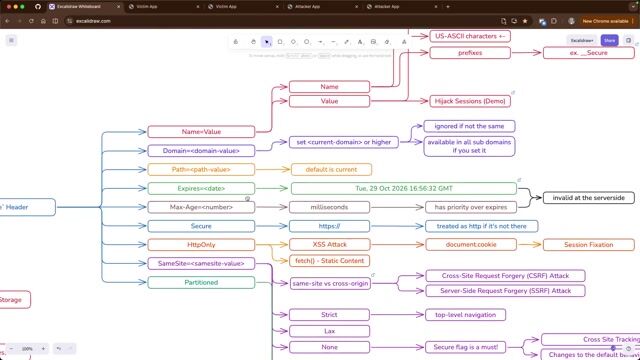Select the Session Fixation node

[589, 244]
